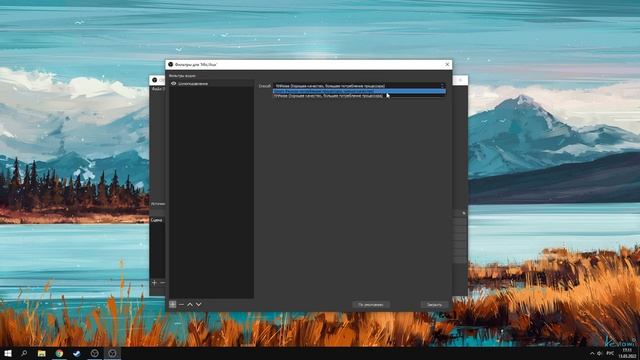Open the taskbar clock and date
Viewport: 640px width, 360px height.
pyautogui.click(x=627, y=353)
